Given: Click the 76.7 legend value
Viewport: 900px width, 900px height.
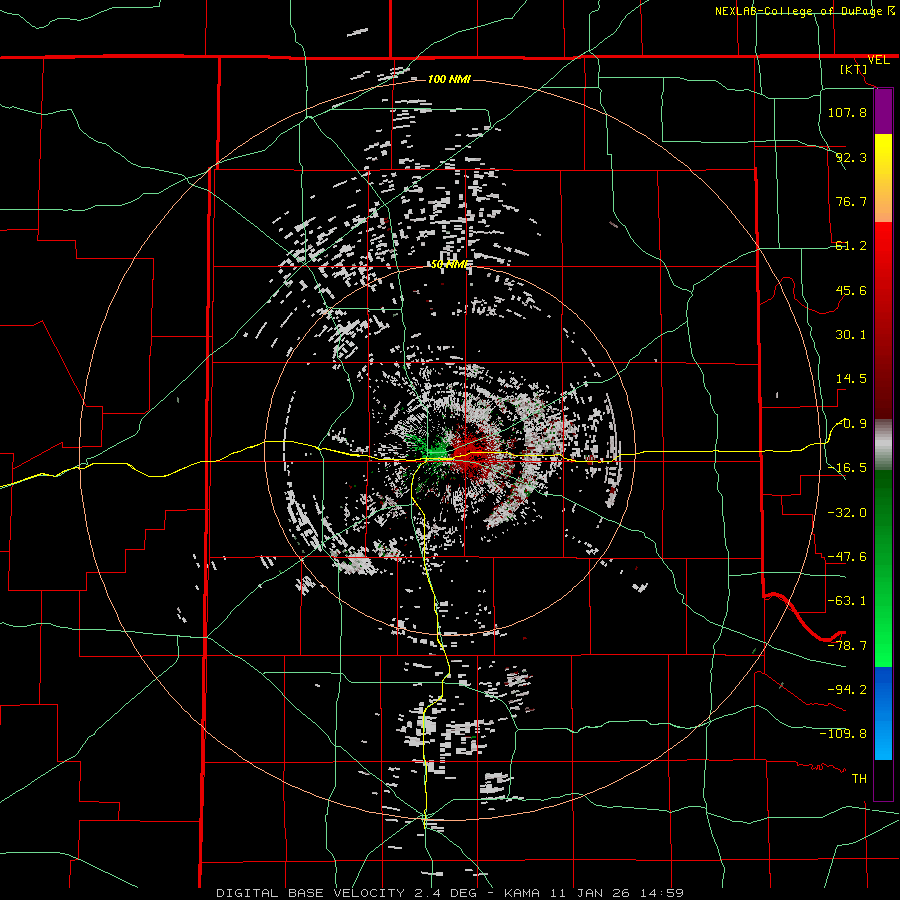Looking at the screenshot, I should click(x=851, y=201).
